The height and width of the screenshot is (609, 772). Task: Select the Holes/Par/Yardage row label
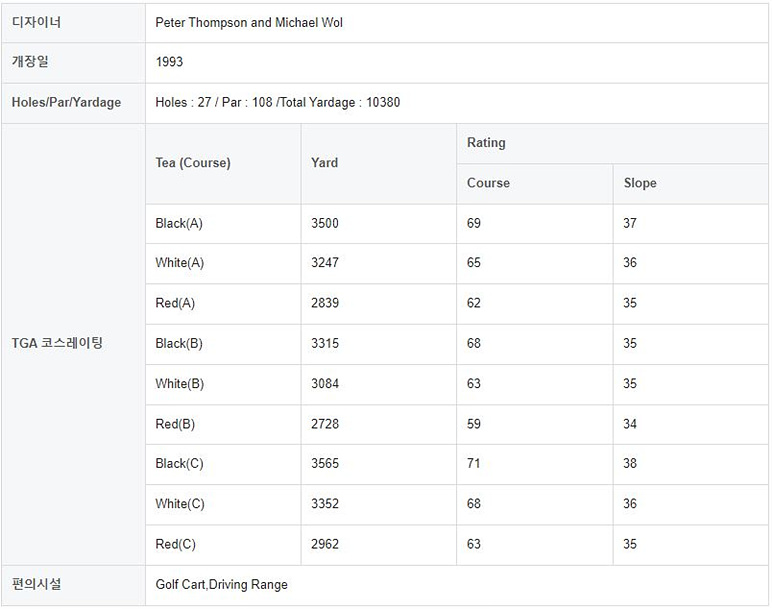[66, 102]
